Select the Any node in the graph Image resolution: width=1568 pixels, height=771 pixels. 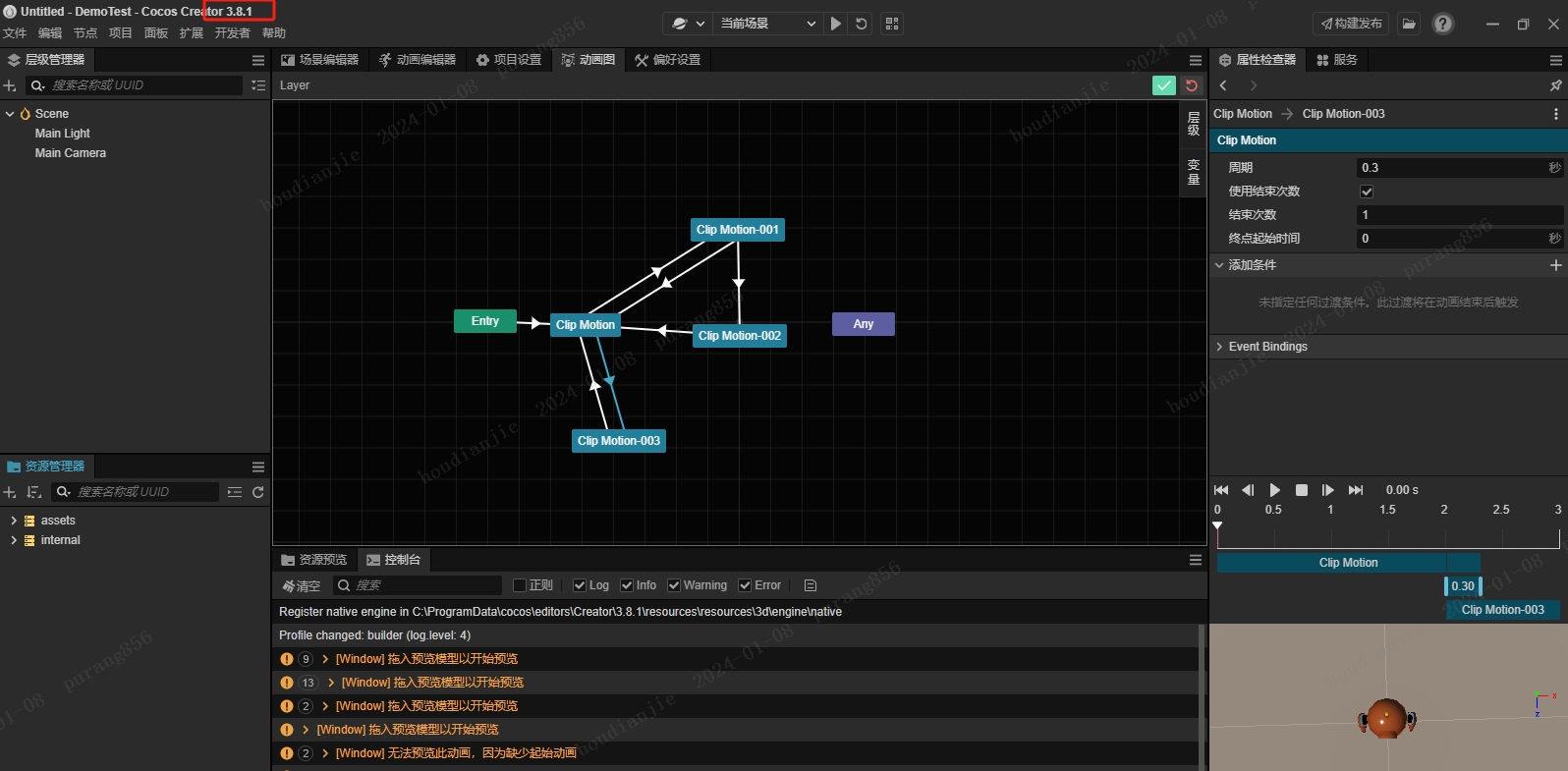pyautogui.click(x=864, y=324)
